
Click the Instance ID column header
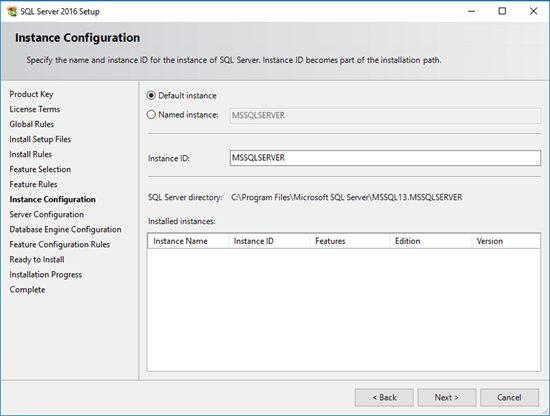coord(269,241)
